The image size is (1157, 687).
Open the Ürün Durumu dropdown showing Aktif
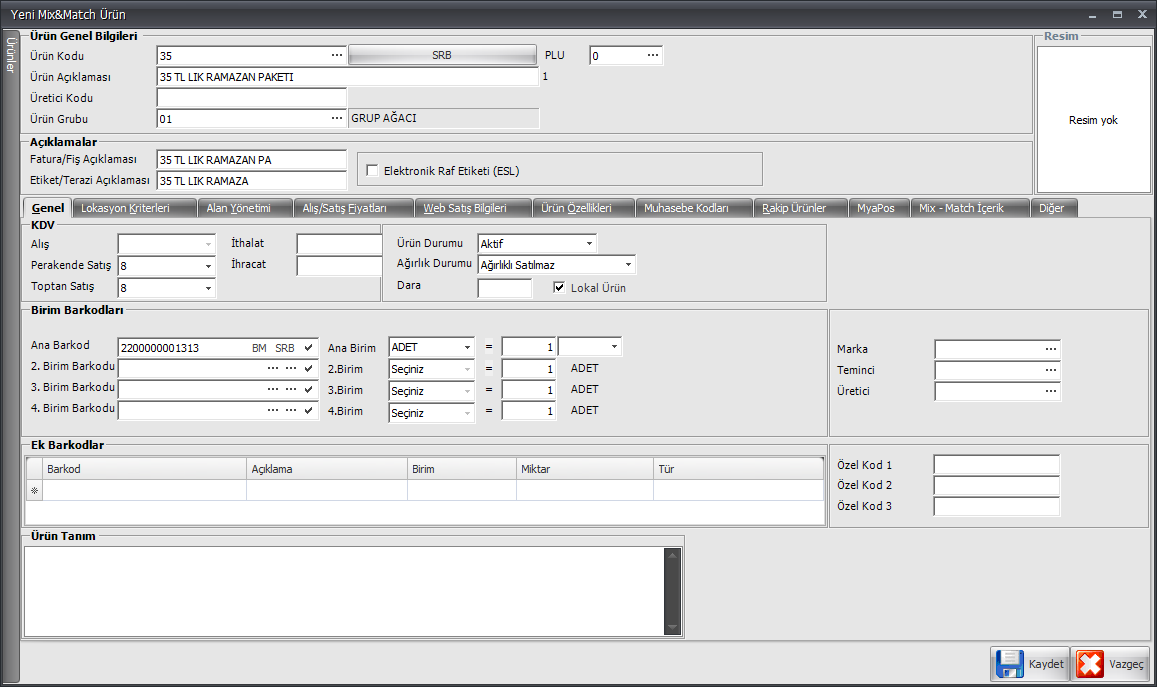pyautogui.click(x=590, y=244)
